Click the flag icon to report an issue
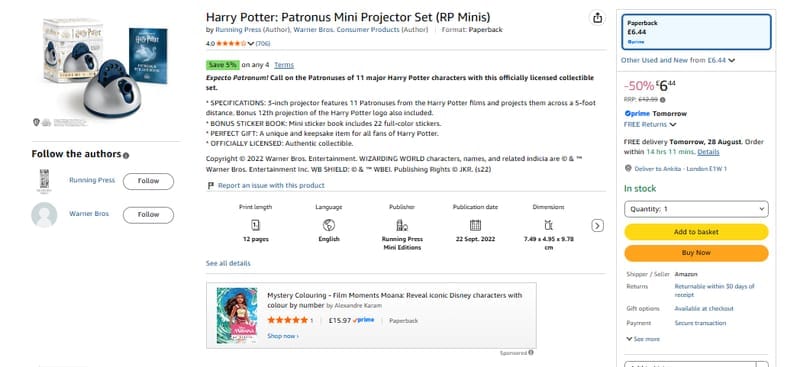This screenshot has width=800, height=367. (x=210, y=185)
